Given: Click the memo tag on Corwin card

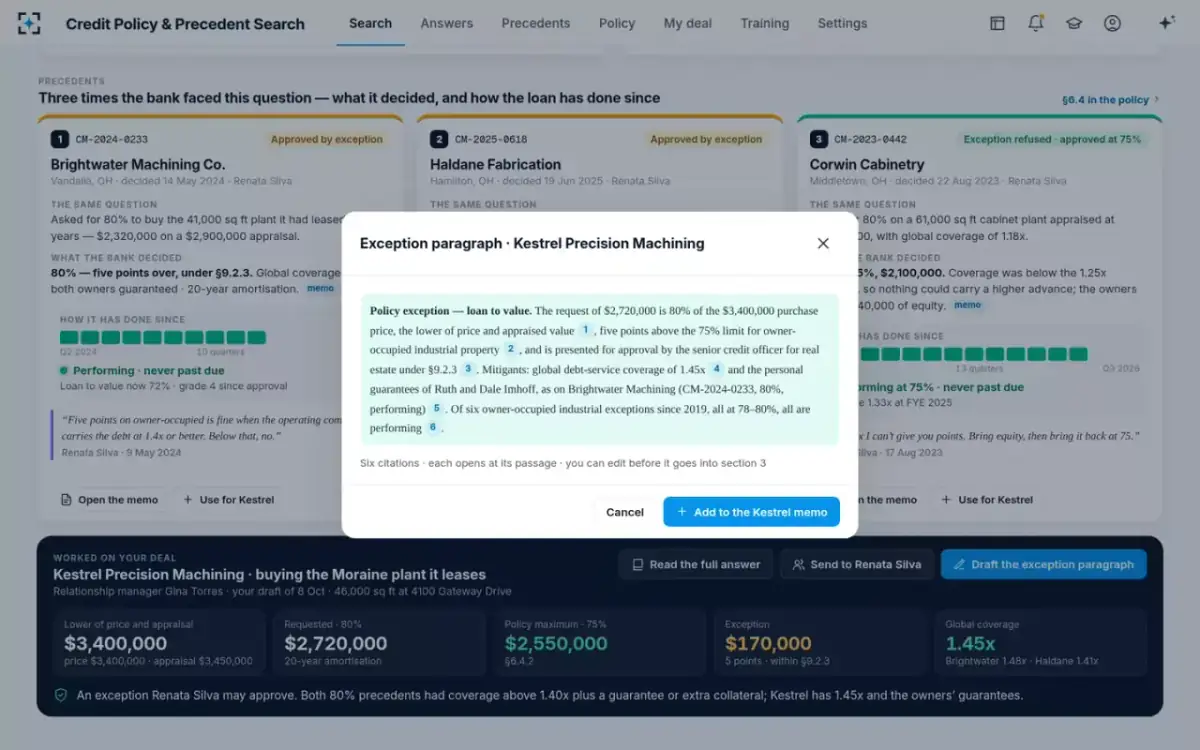Looking at the screenshot, I should (967, 305).
